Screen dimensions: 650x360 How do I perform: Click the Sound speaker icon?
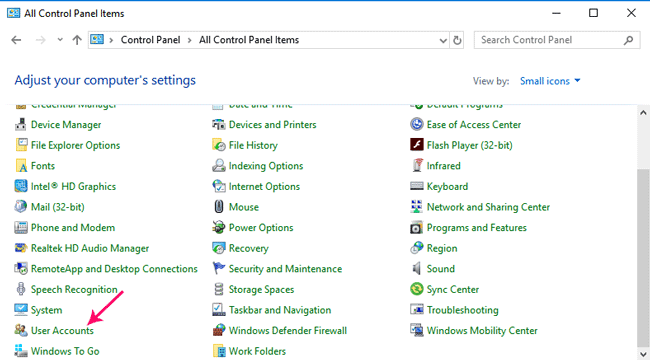[417, 268]
